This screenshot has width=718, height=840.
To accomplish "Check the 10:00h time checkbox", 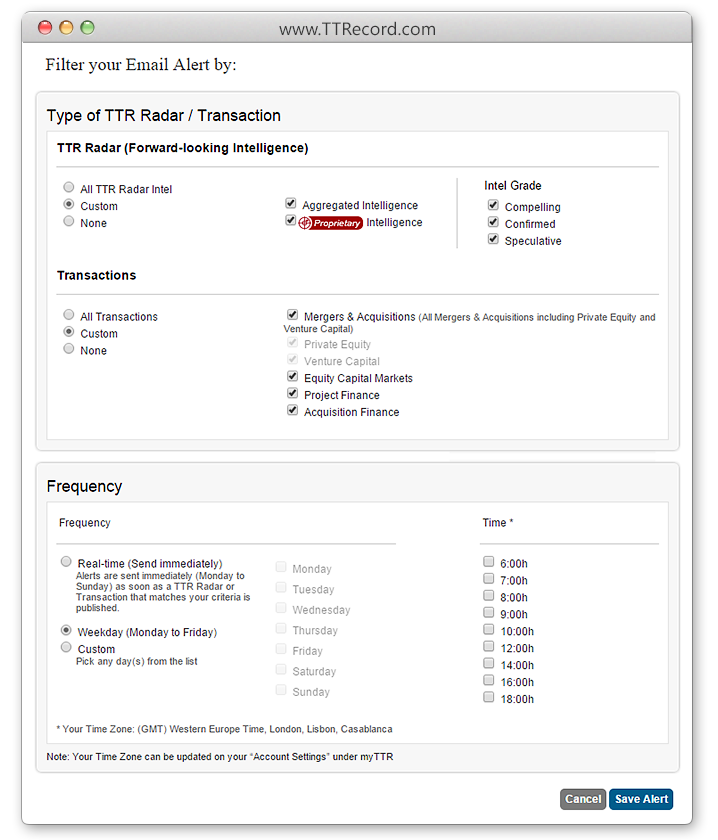I will tap(489, 629).
